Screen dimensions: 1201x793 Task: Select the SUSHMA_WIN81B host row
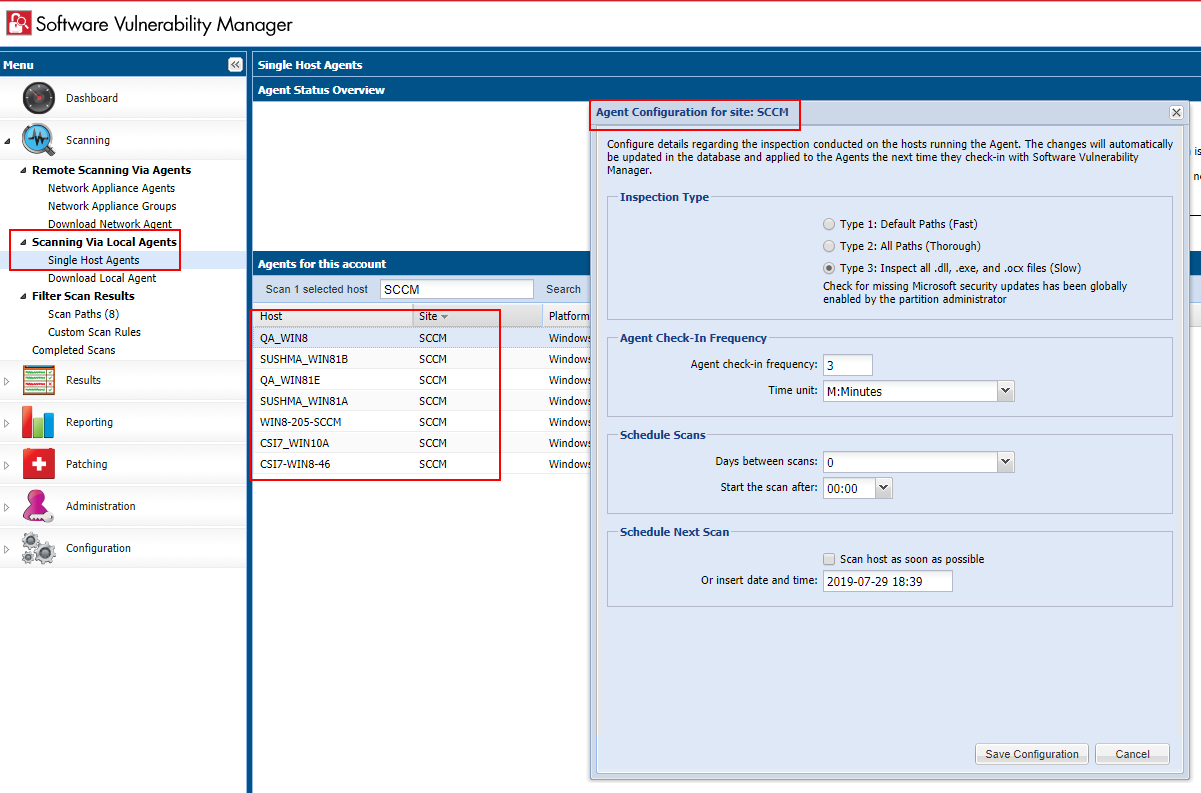(x=420, y=359)
